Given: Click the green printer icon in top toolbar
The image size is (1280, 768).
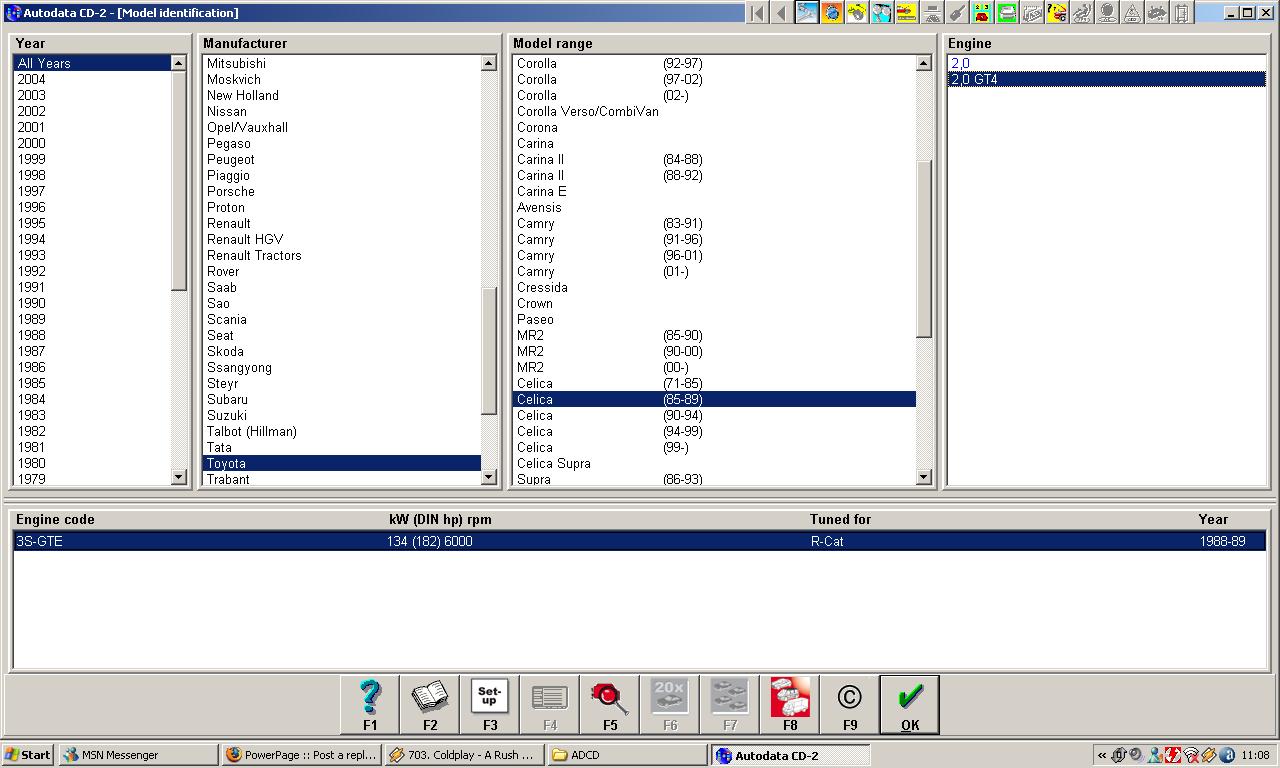Looking at the screenshot, I should 1007,13.
